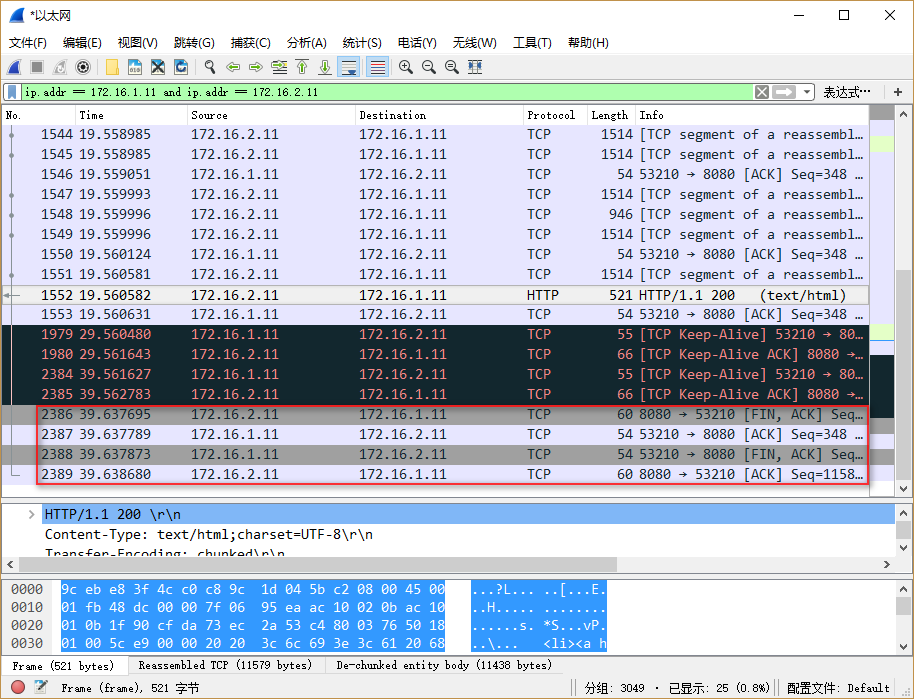914x699 pixels.
Task: Open the 文件(F) menu
Action: 28,43
